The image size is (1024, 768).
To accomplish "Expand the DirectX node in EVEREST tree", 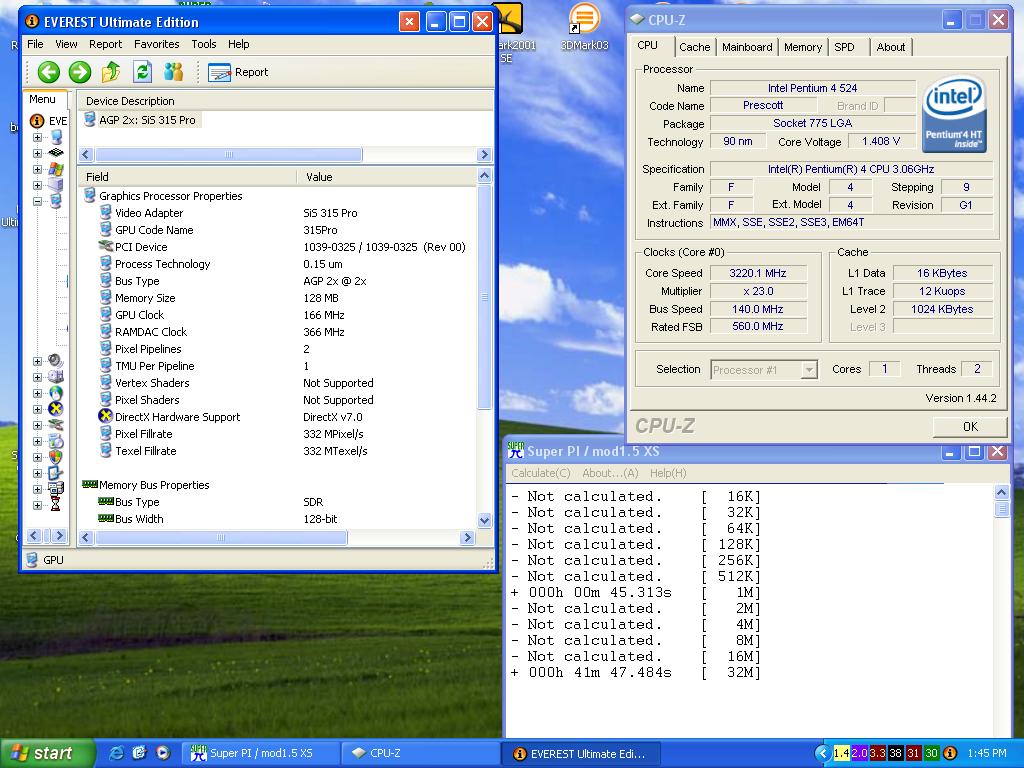I will click(37, 409).
